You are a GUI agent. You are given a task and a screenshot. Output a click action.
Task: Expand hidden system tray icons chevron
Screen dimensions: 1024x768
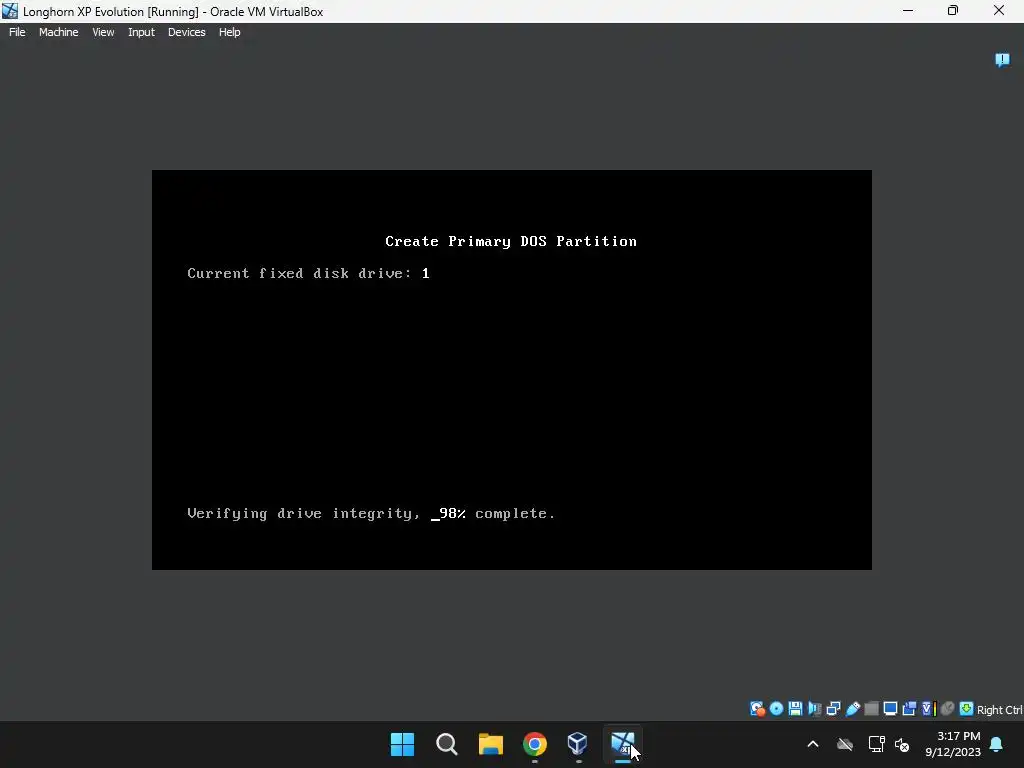[813, 744]
